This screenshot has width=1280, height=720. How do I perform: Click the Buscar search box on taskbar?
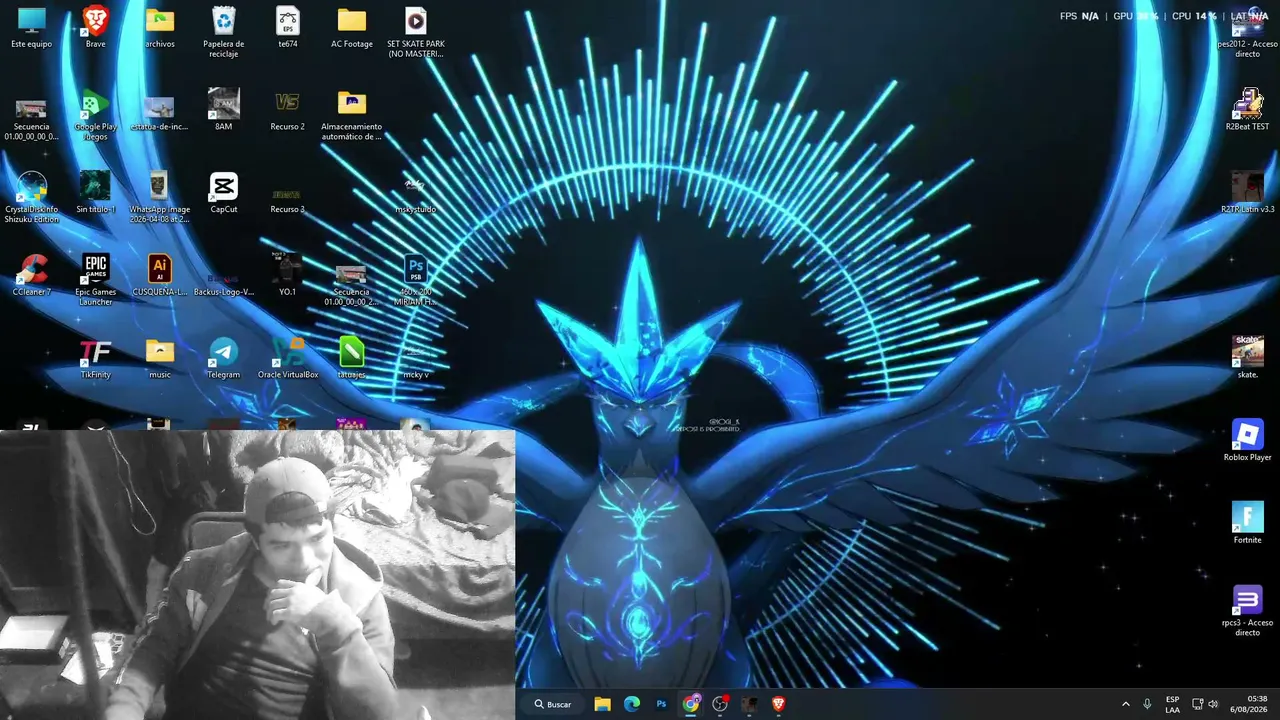(553, 704)
